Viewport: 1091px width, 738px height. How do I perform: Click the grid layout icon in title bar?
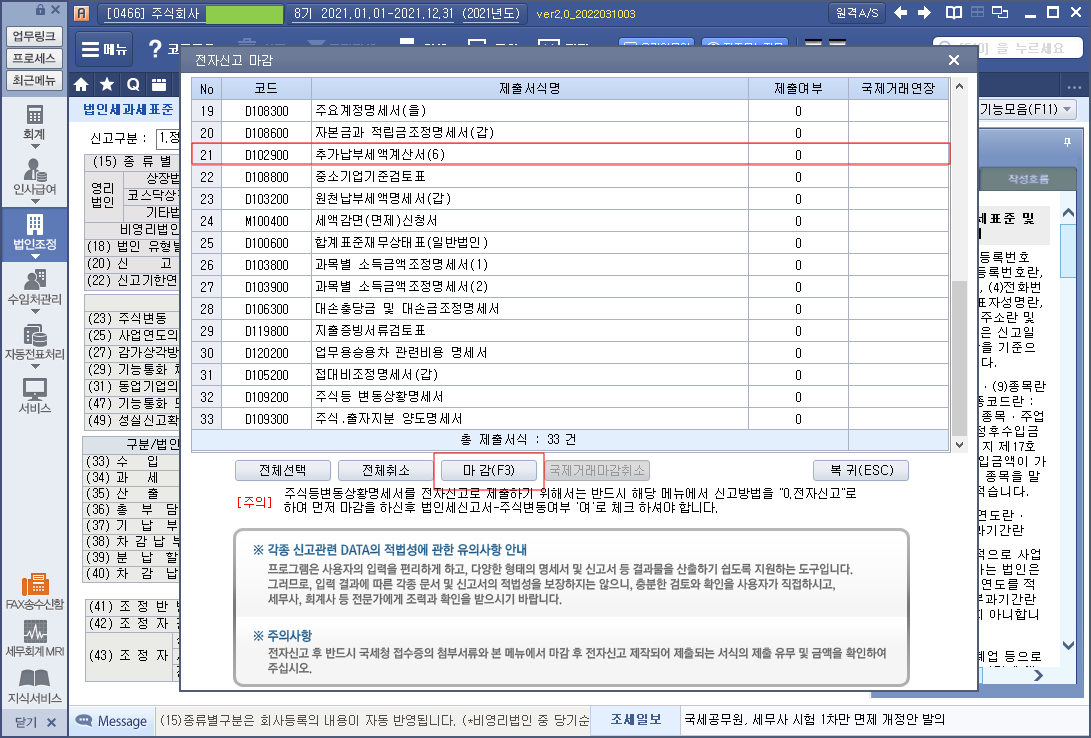pyautogui.click(x=977, y=12)
